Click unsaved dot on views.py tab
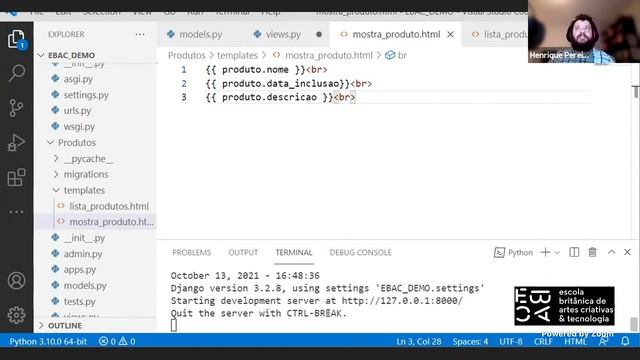 (x=319, y=35)
